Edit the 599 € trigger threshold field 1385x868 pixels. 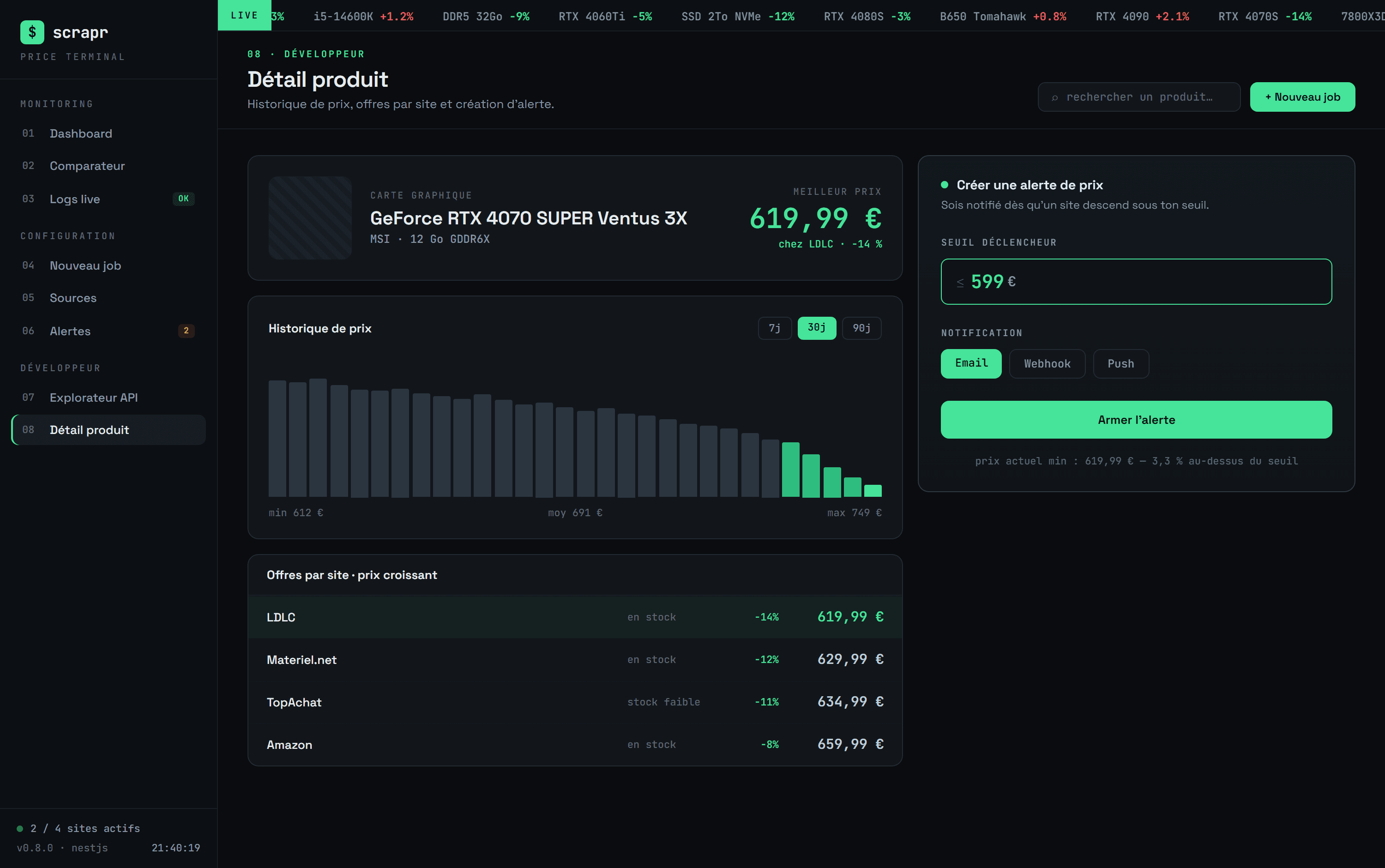tap(1136, 281)
